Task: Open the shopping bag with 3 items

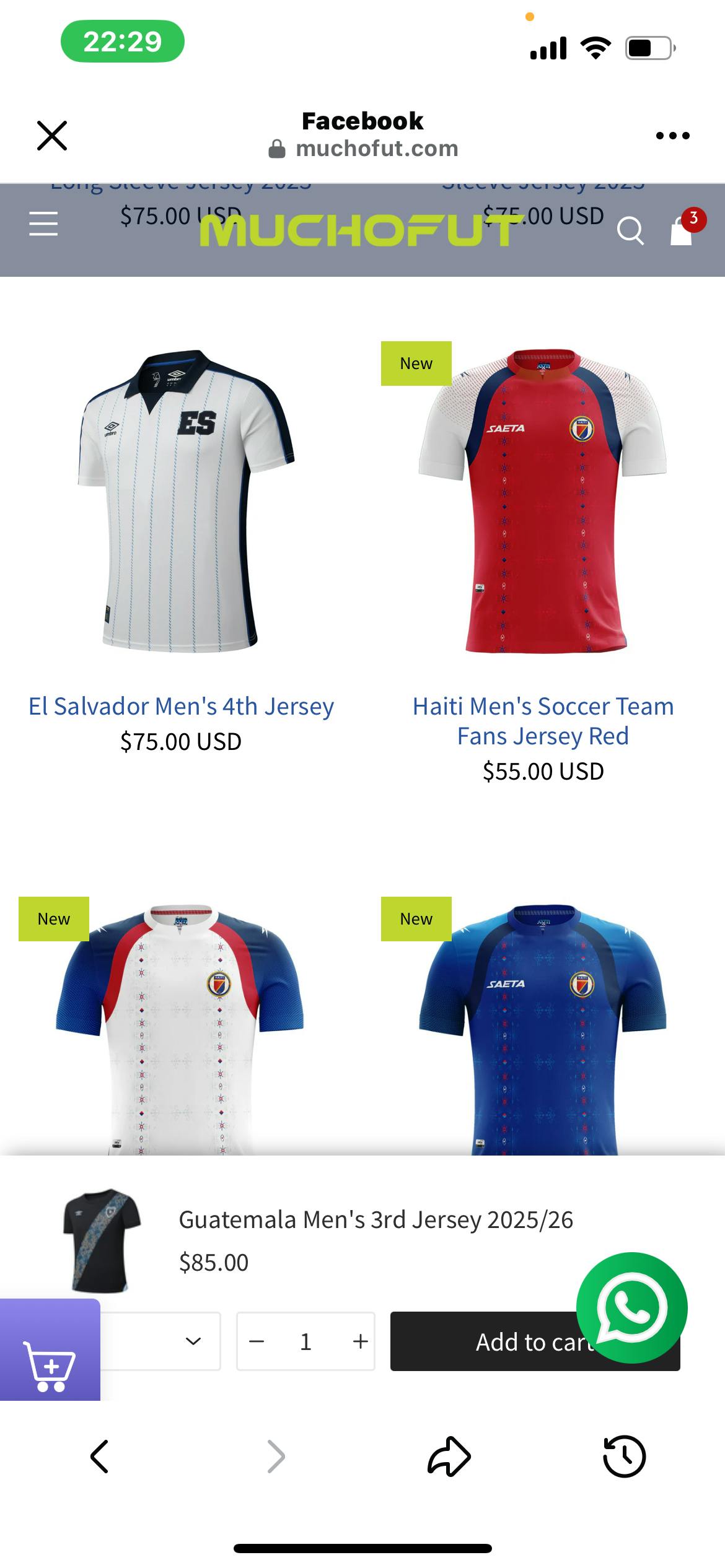Action: click(x=682, y=230)
